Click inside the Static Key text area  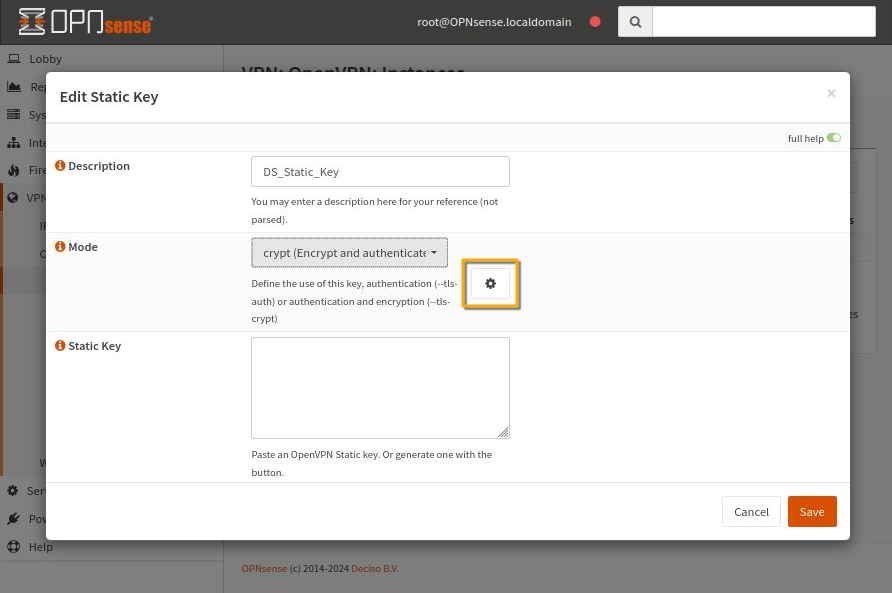click(380, 387)
